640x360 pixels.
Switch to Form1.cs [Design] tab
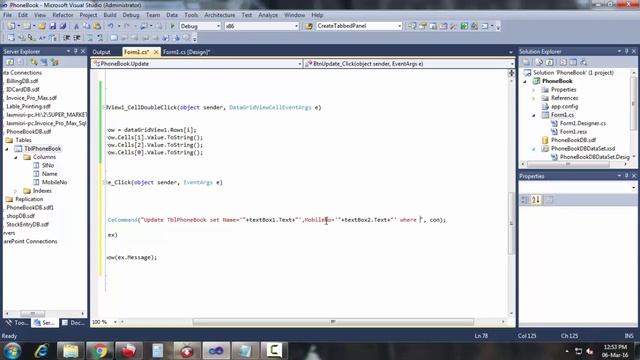[x=186, y=52]
